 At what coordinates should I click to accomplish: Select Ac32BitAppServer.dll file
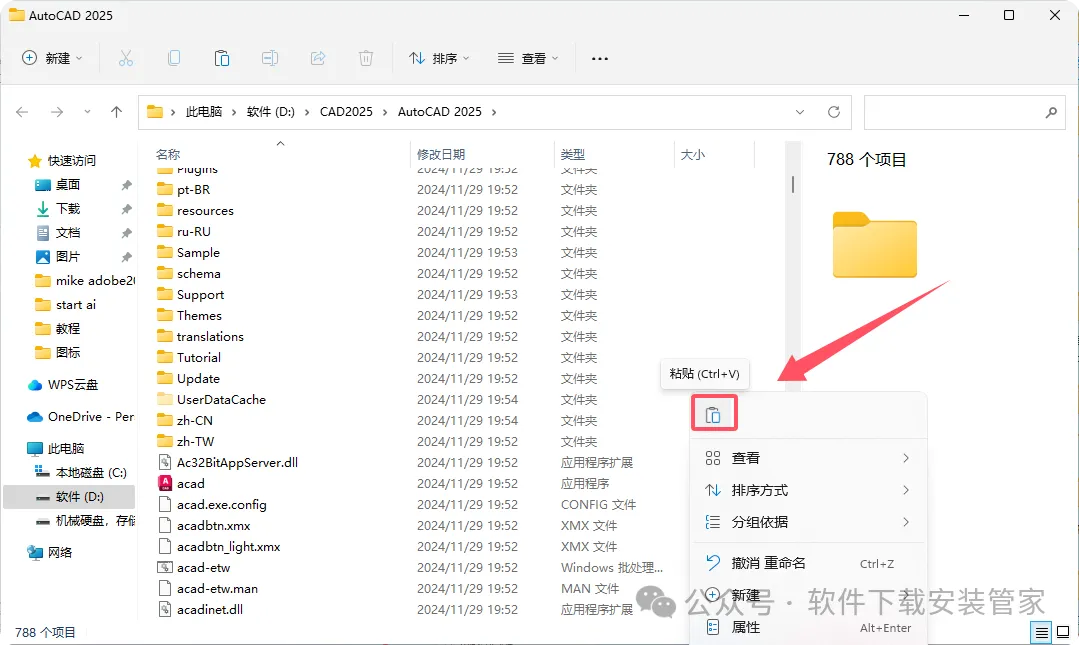(x=237, y=463)
